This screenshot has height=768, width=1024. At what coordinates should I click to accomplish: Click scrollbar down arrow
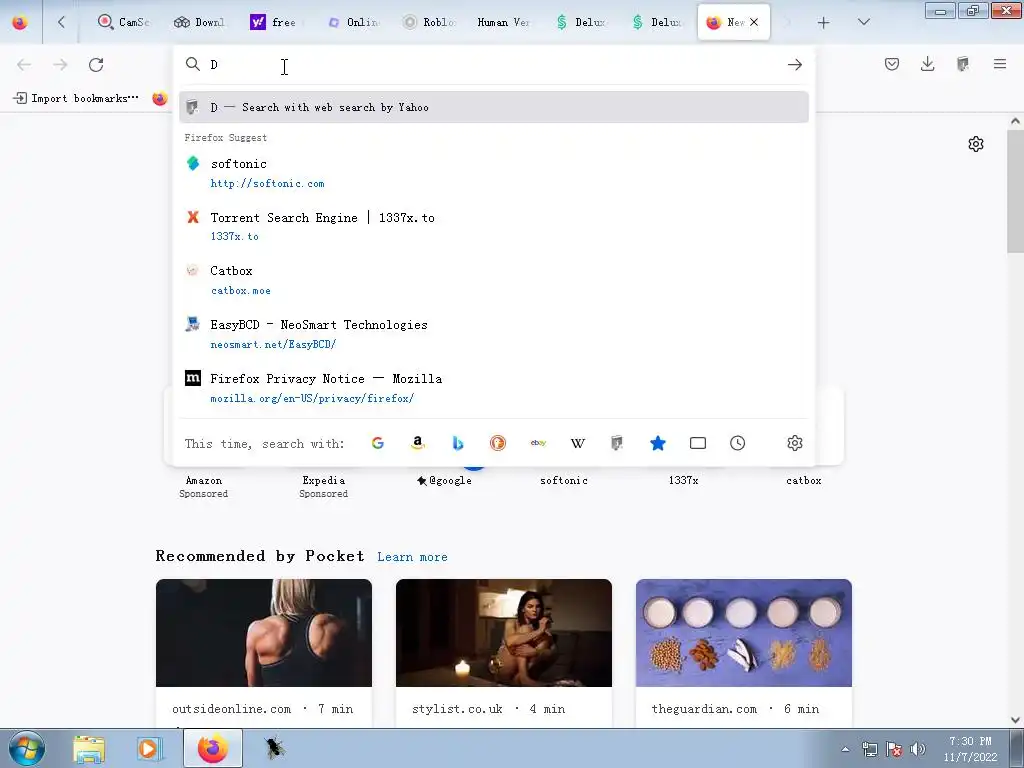[x=1016, y=720]
